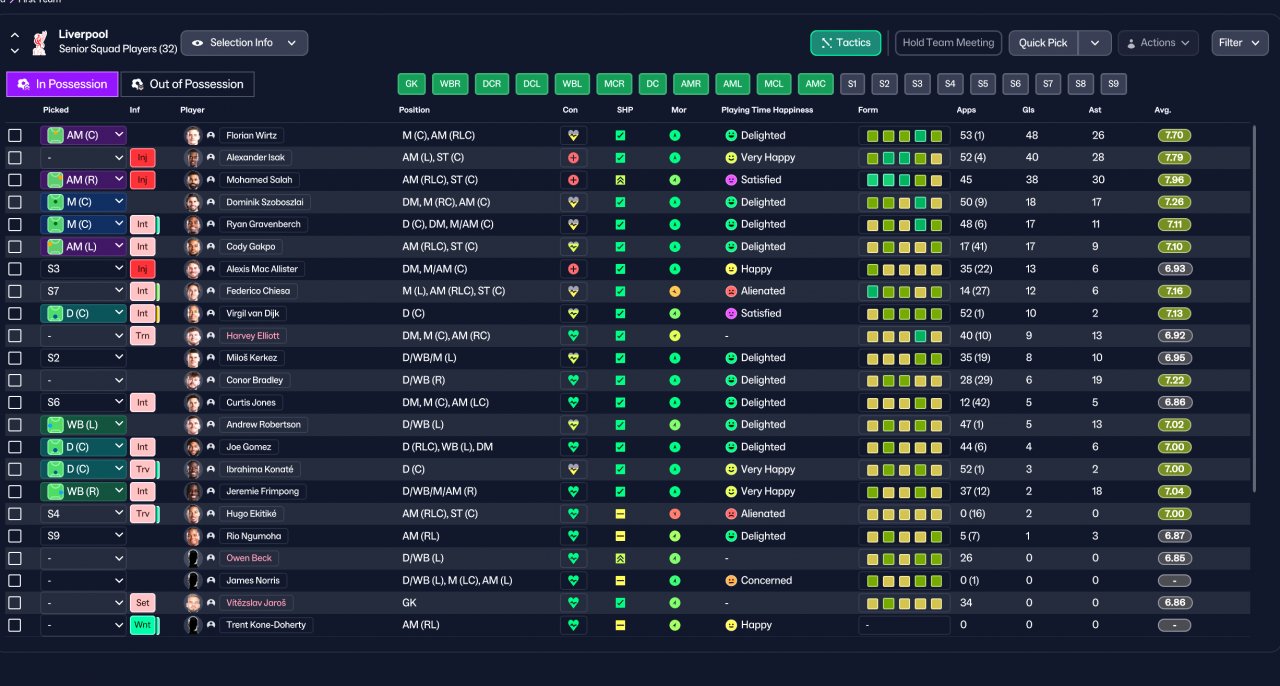The image size is (1280, 686).
Task: Open the WB (L) picked dropdown for Andrew Robertson
Action: 84,425
